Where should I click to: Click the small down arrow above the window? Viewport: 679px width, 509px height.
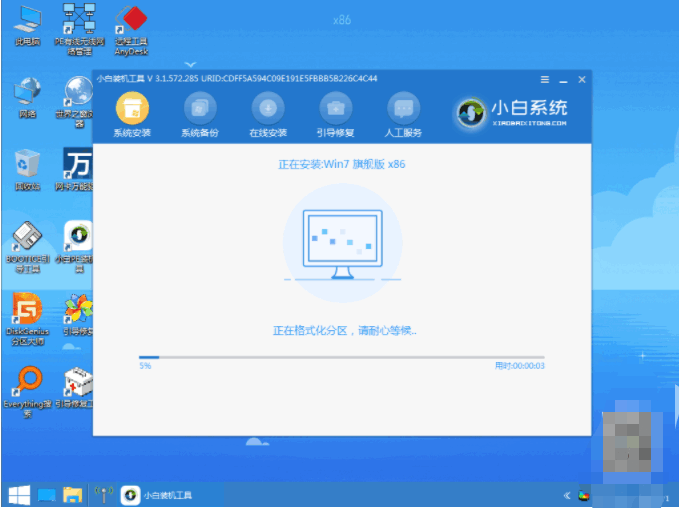[x=190, y=65]
